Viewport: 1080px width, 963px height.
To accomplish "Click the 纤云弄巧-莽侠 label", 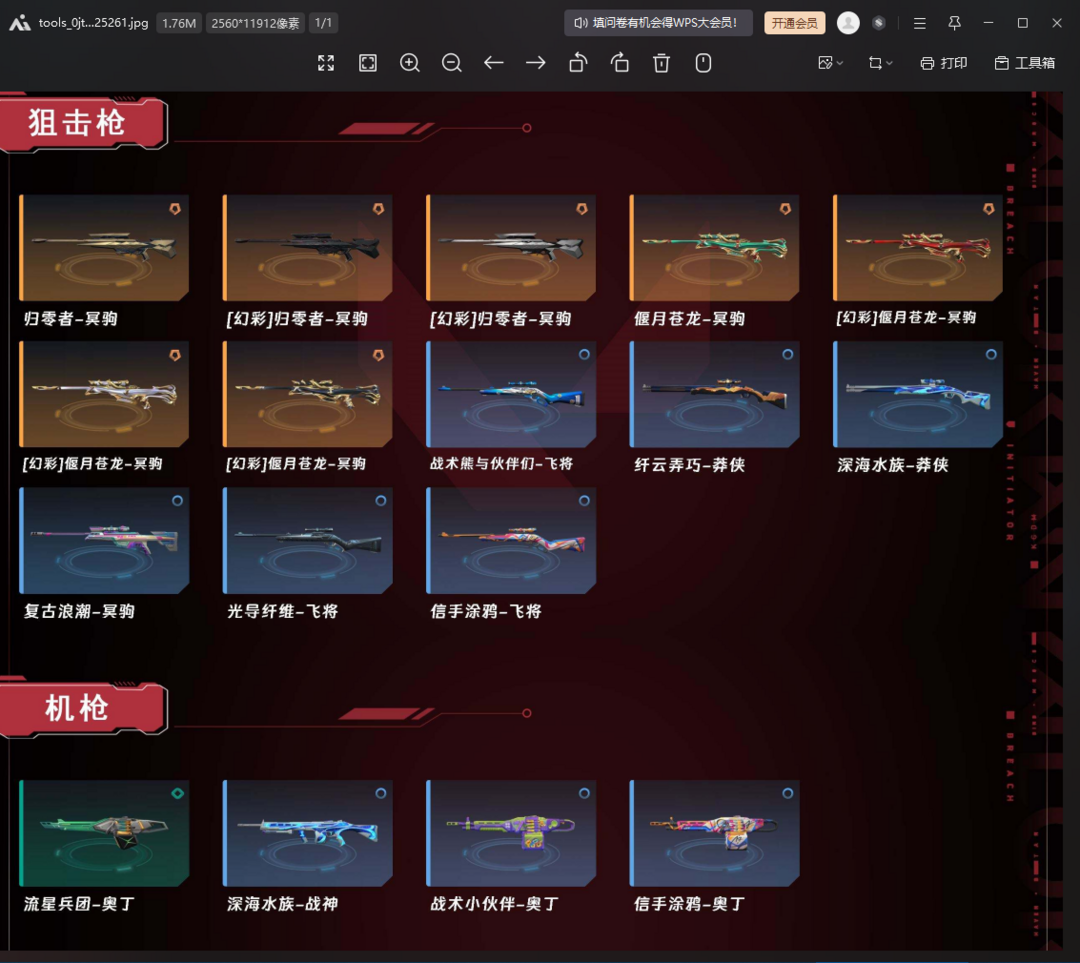I will (x=689, y=465).
